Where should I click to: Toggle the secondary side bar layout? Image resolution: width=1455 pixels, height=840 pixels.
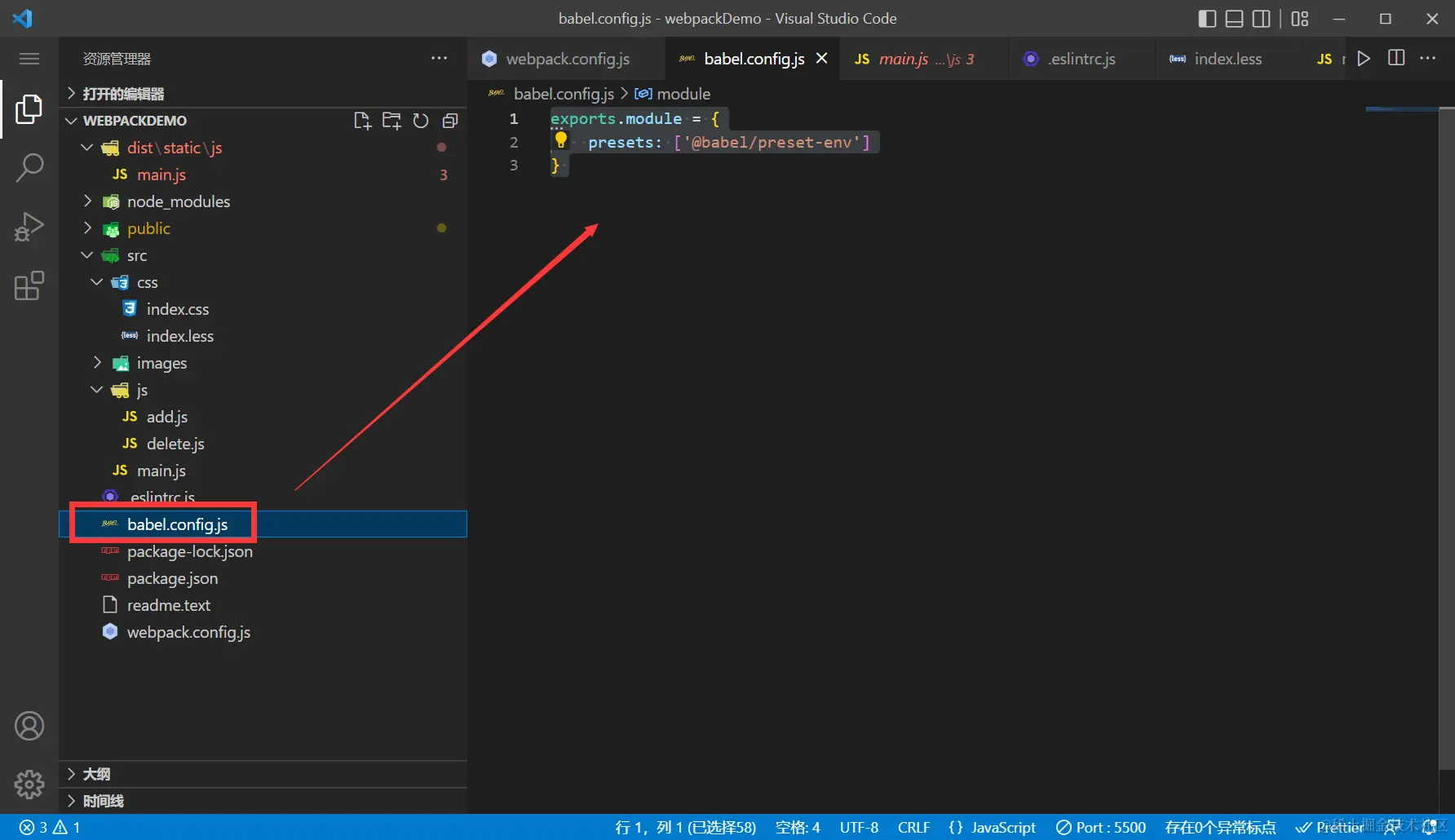(x=1261, y=19)
